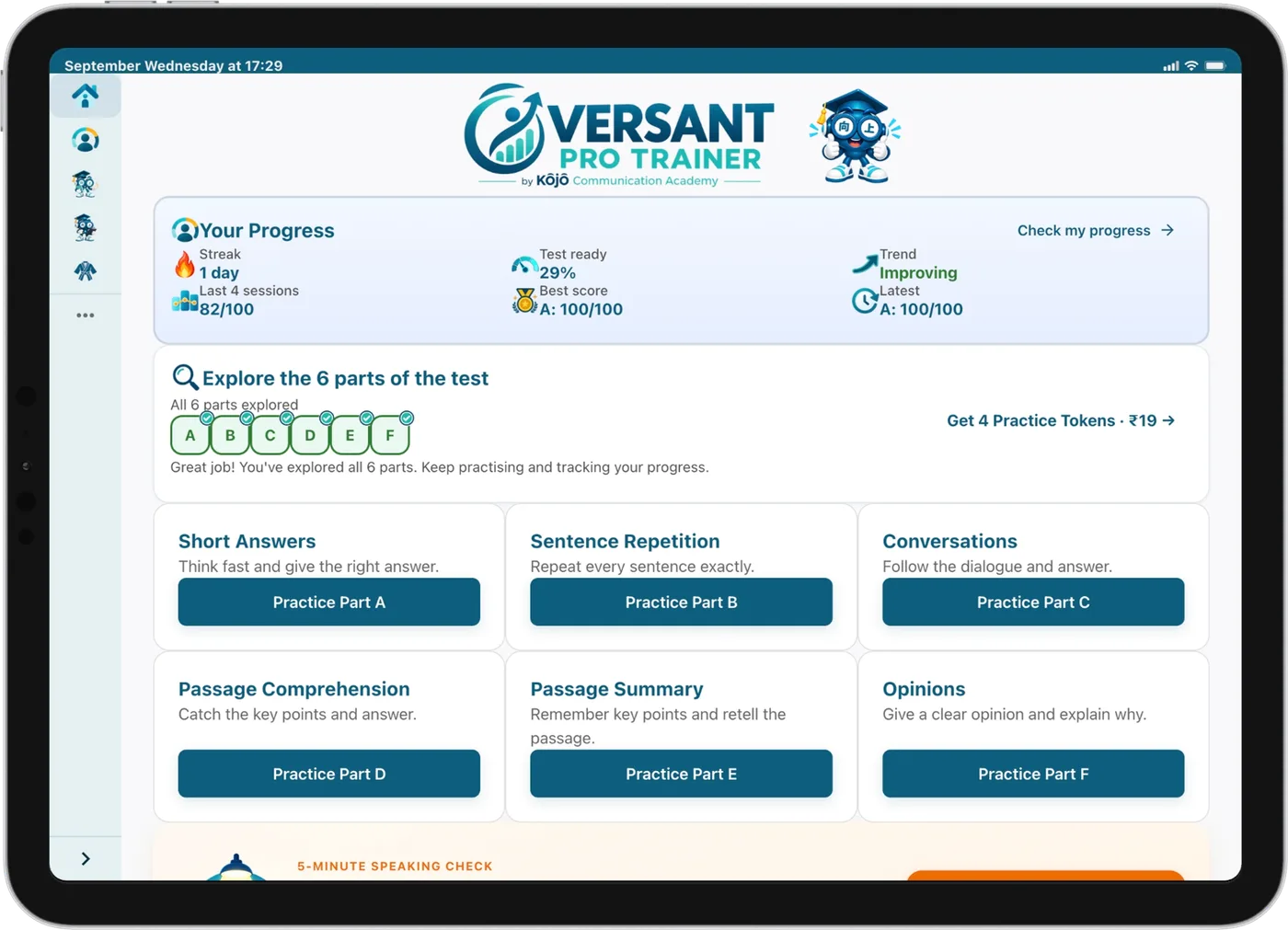This screenshot has width=1288, height=930.
Task: Click the profile icon beside Your Progress
Action: pyautogui.click(x=185, y=230)
